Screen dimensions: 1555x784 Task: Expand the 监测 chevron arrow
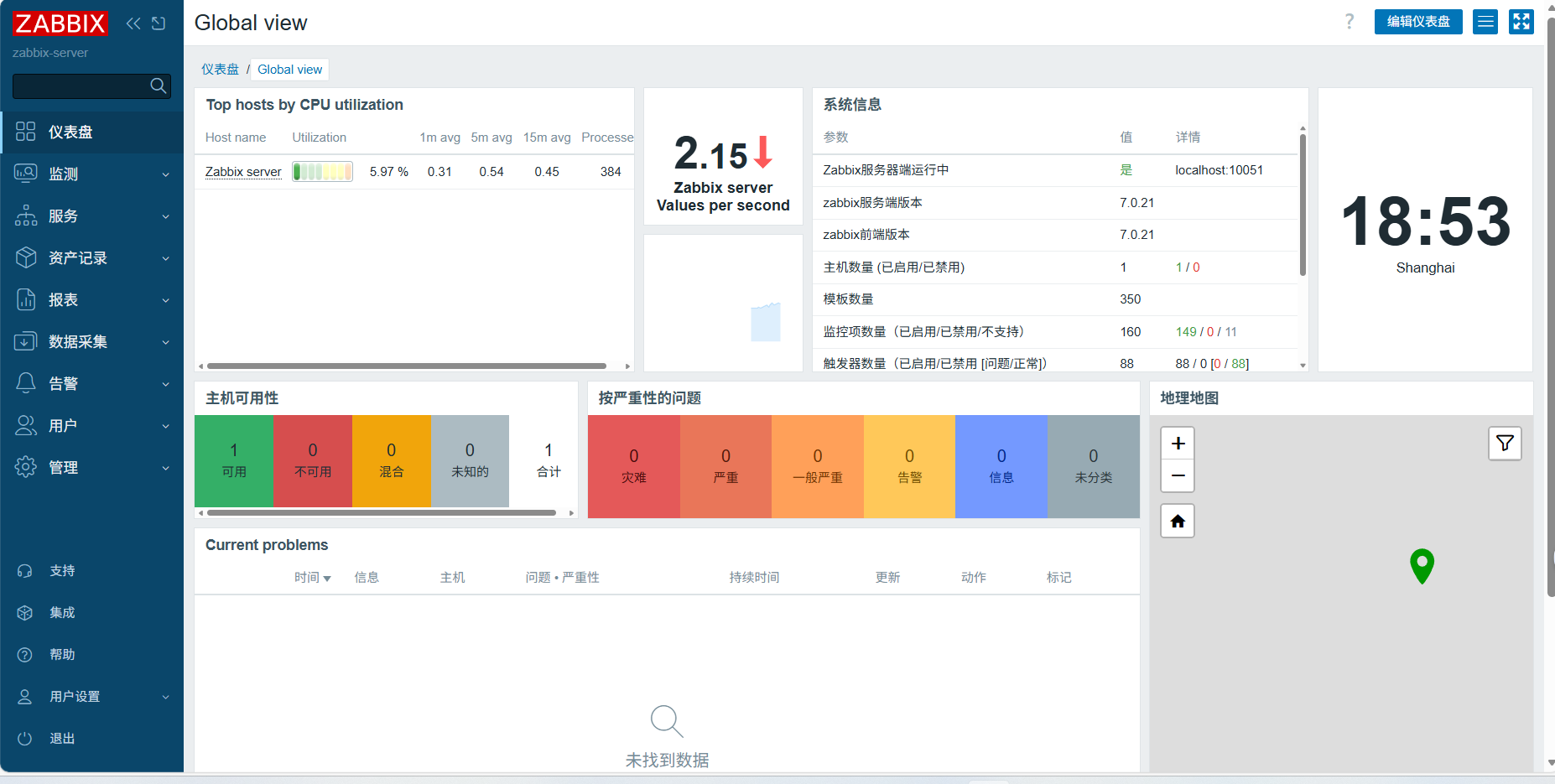(x=165, y=174)
